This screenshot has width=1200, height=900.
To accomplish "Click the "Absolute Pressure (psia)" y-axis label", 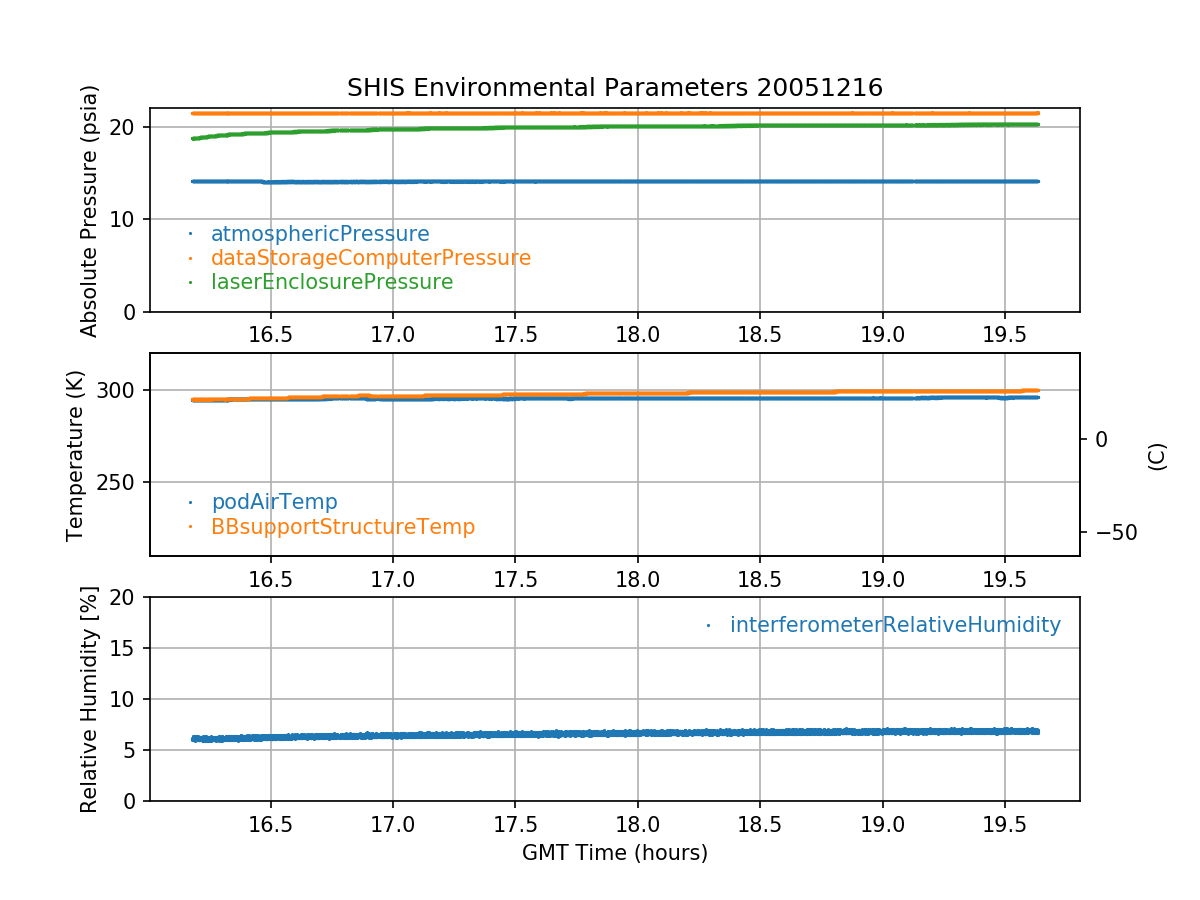I will [x=90, y=210].
